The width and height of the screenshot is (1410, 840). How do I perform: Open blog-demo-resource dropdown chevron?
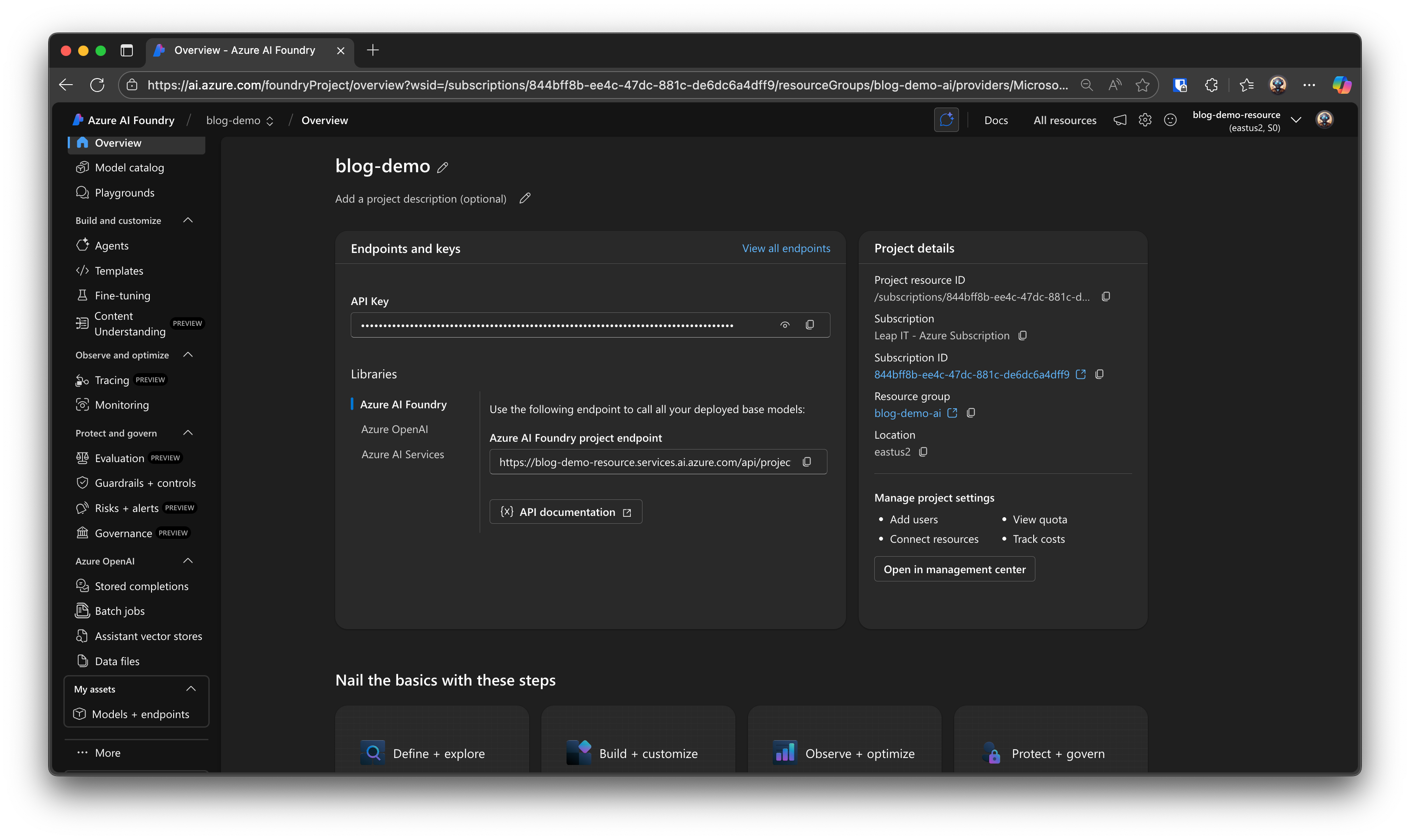pyautogui.click(x=1296, y=120)
